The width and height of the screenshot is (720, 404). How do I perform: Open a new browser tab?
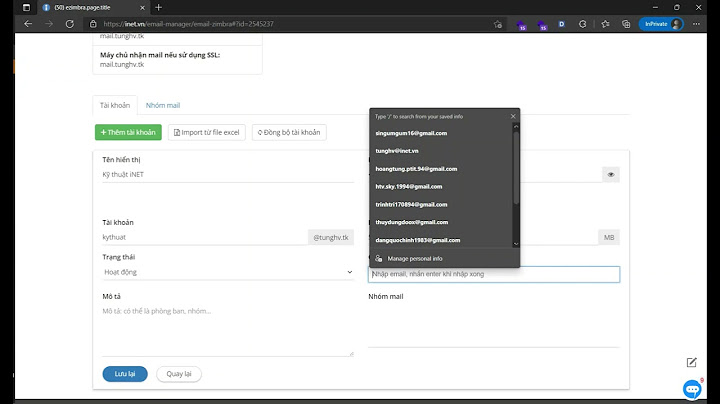click(158, 7)
